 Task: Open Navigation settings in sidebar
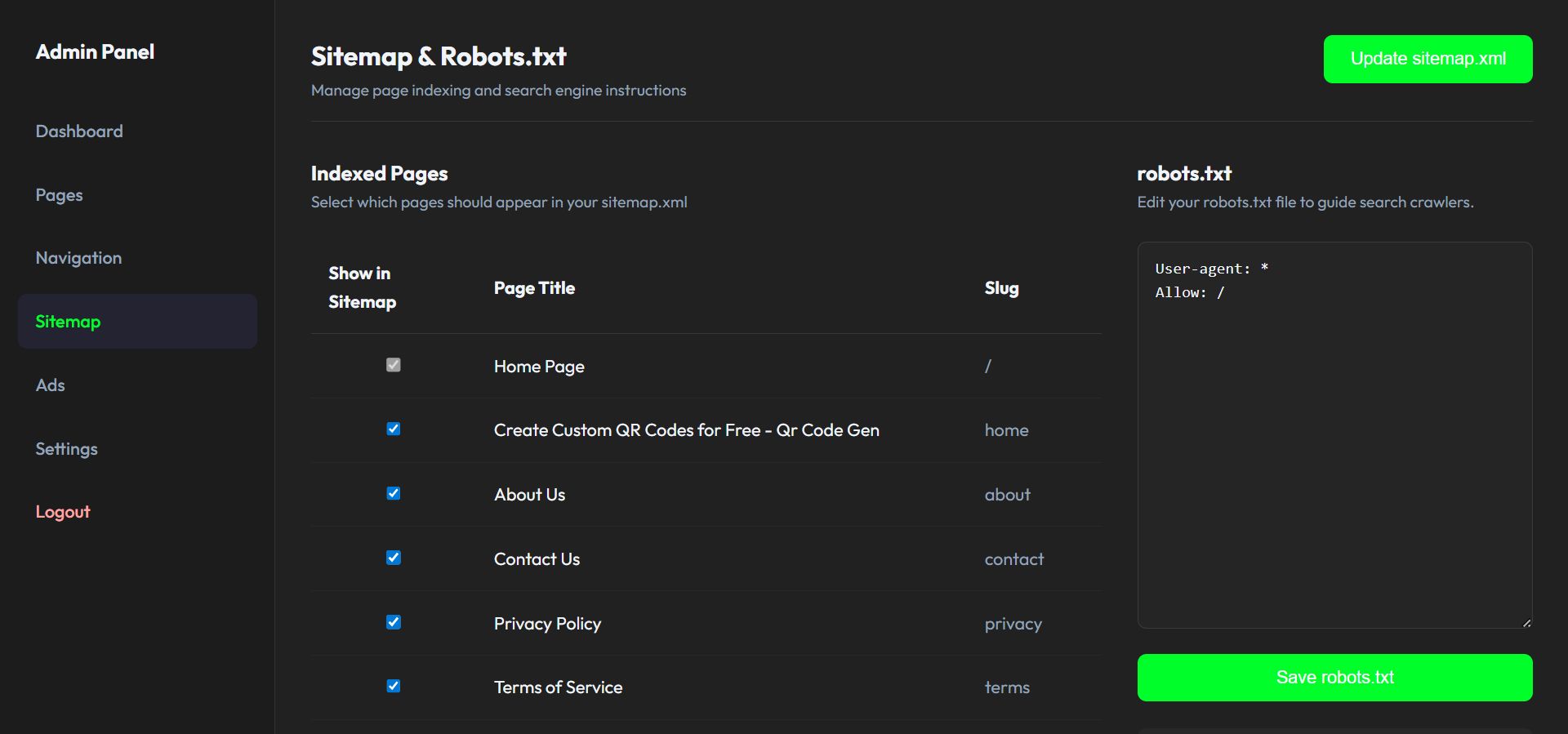pos(78,258)
